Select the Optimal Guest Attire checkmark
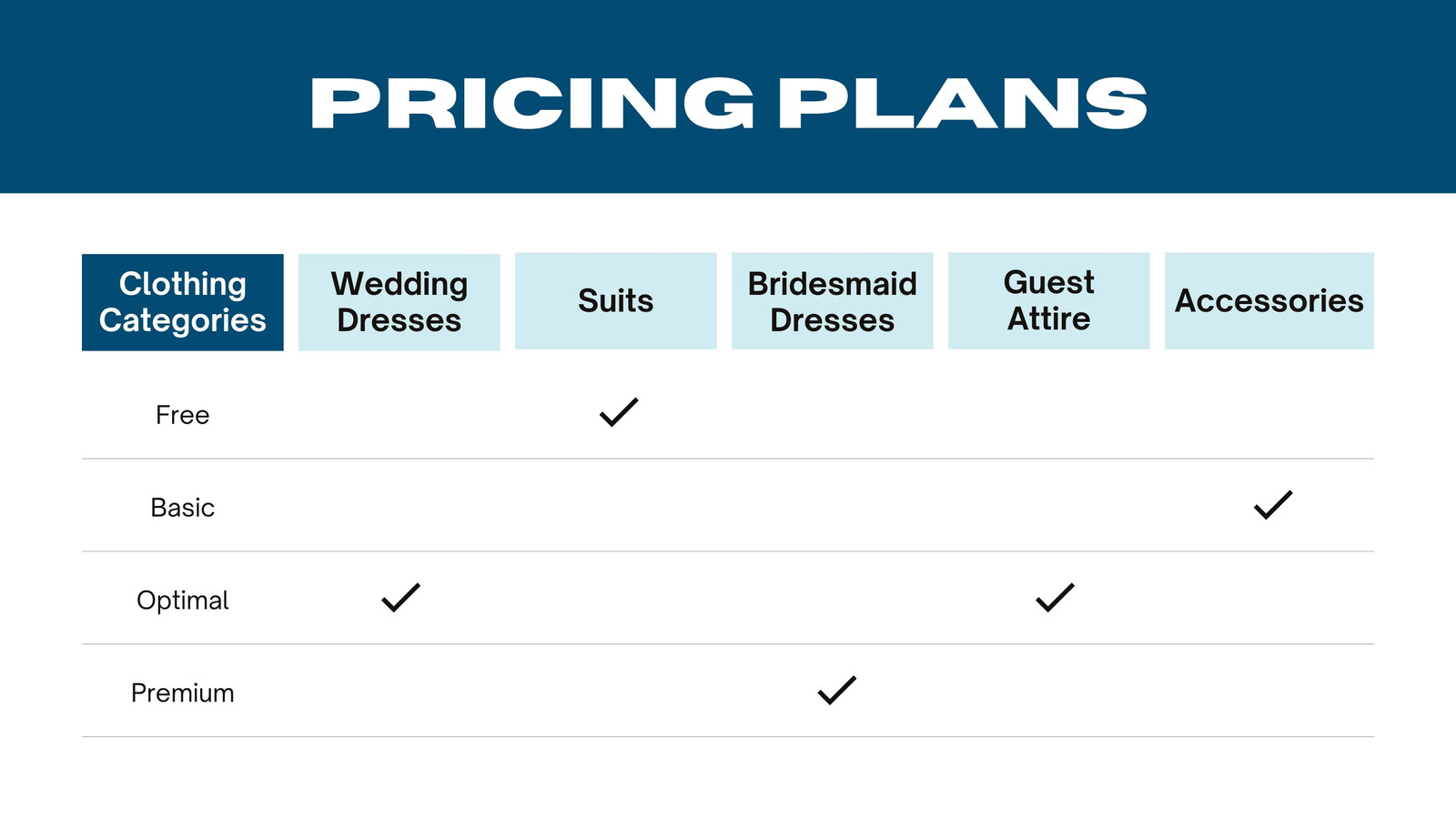Viewport: 1456px width, 819px height. tap(1055, 597)
